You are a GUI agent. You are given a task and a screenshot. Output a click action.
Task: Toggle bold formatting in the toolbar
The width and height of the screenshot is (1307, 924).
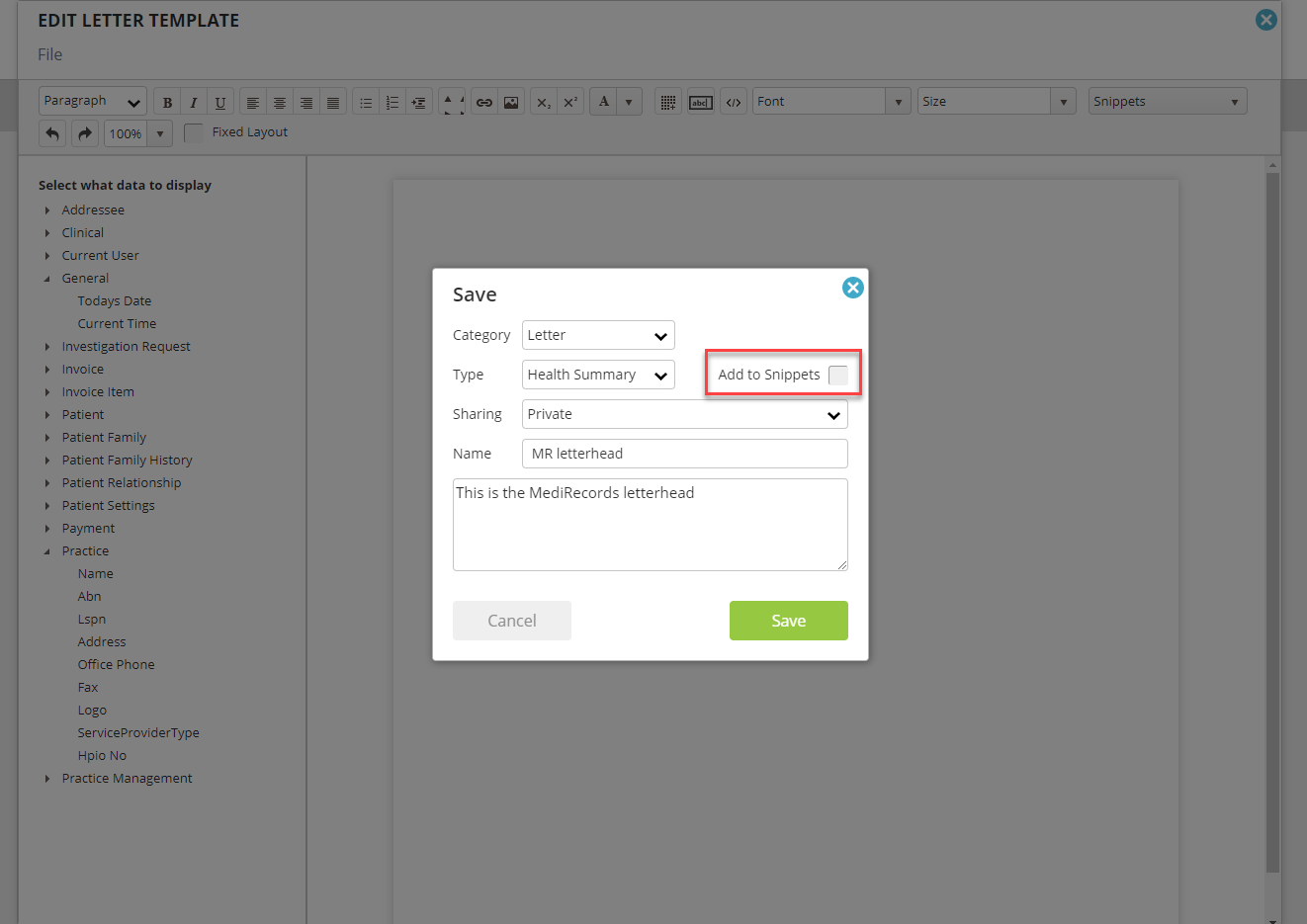click(167, 102)
